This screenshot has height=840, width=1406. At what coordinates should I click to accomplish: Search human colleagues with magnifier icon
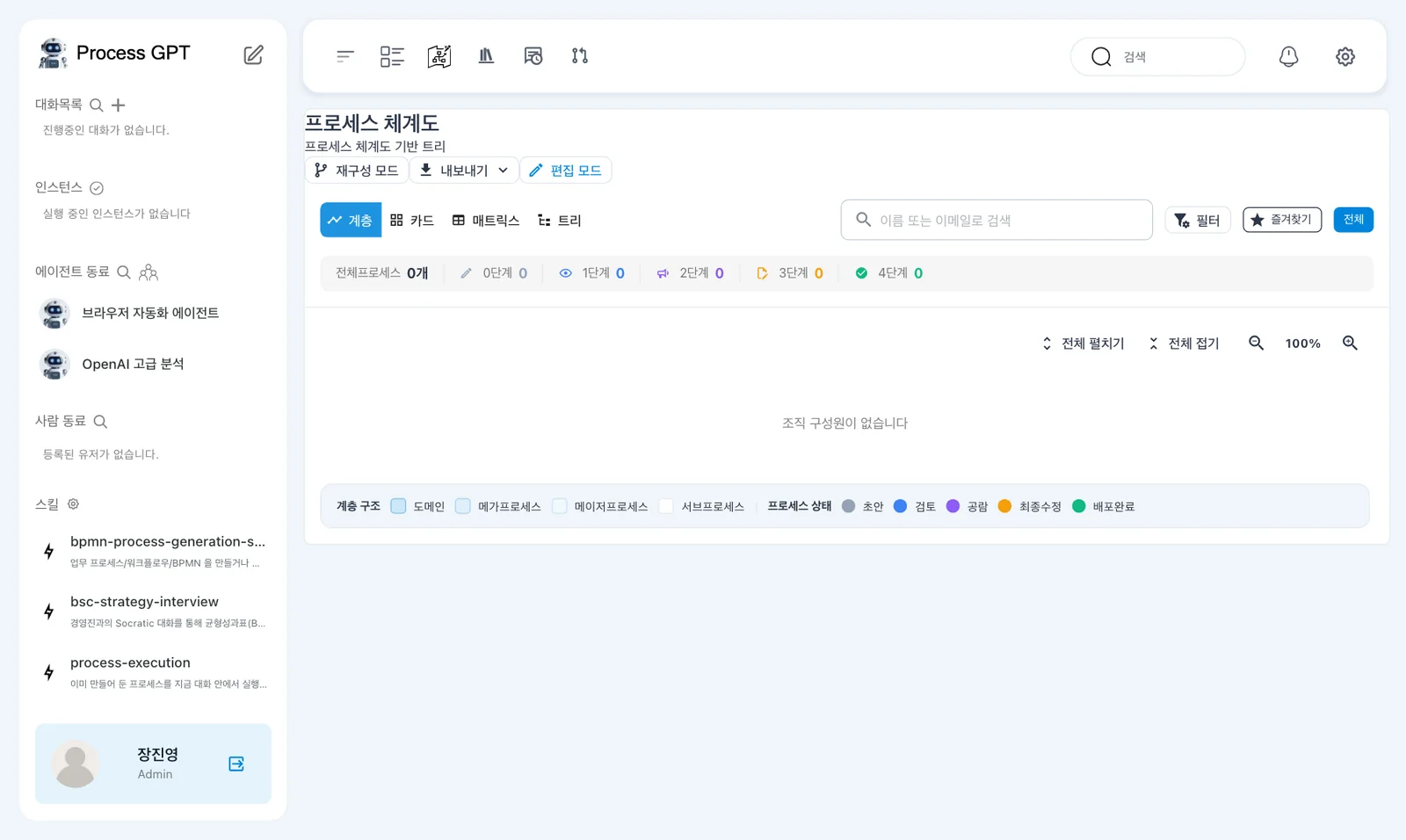click(100, 422)
